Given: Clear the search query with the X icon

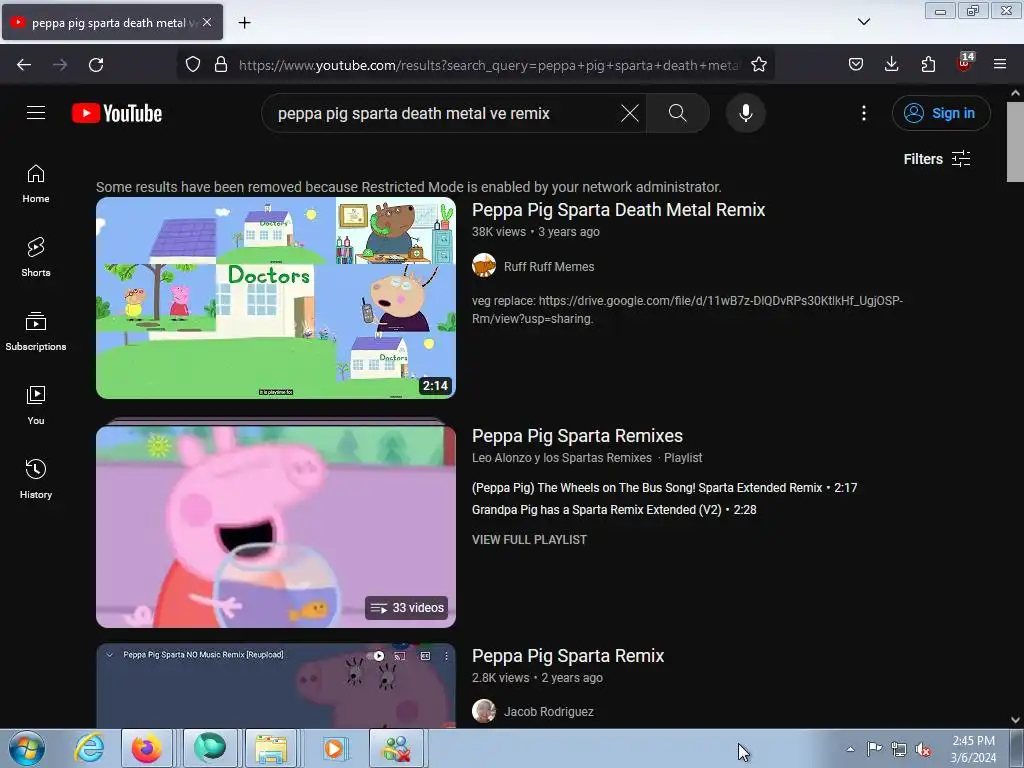Looking at the screenshot, I should point(630,113).
